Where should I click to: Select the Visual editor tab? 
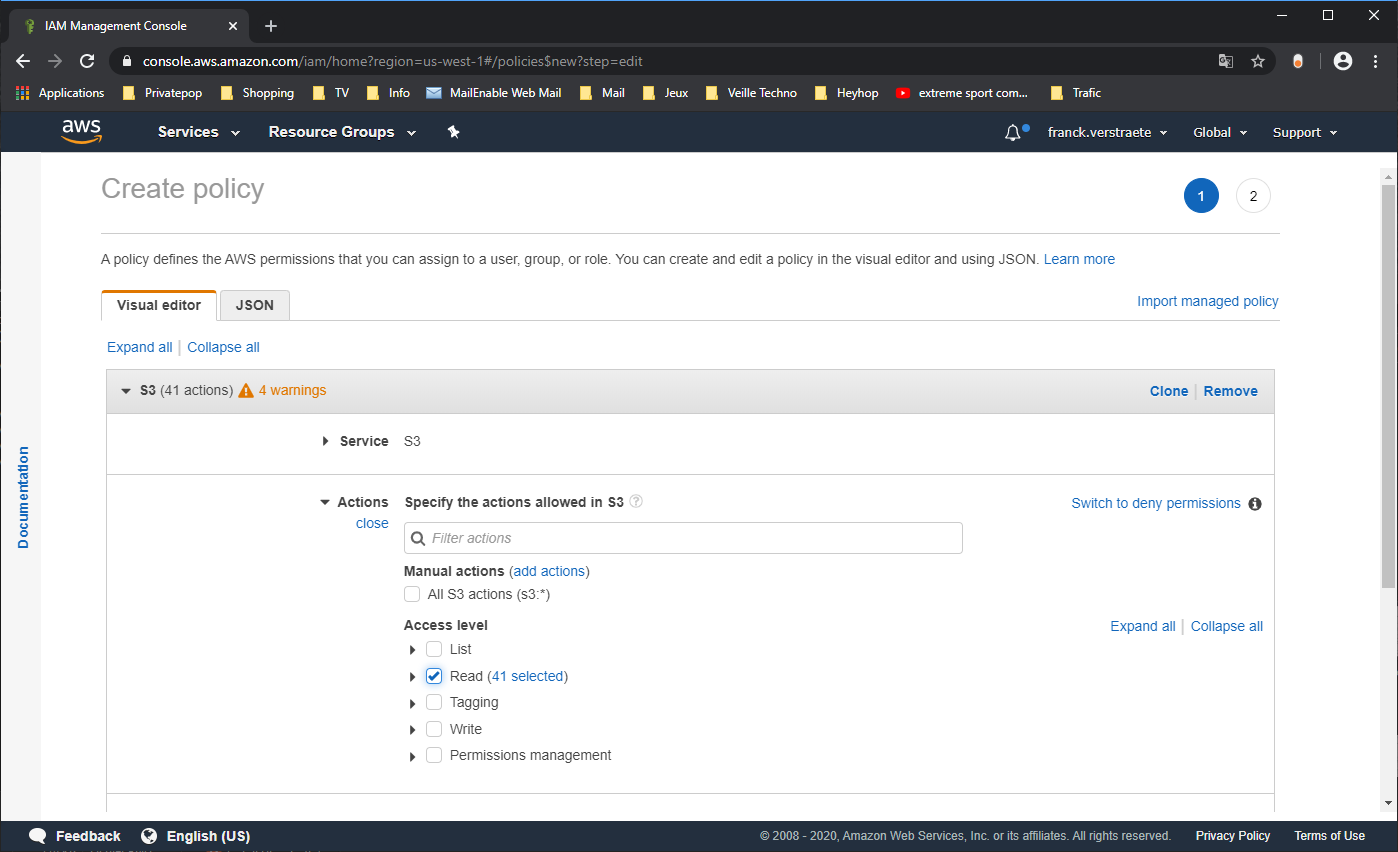(159, 305)
